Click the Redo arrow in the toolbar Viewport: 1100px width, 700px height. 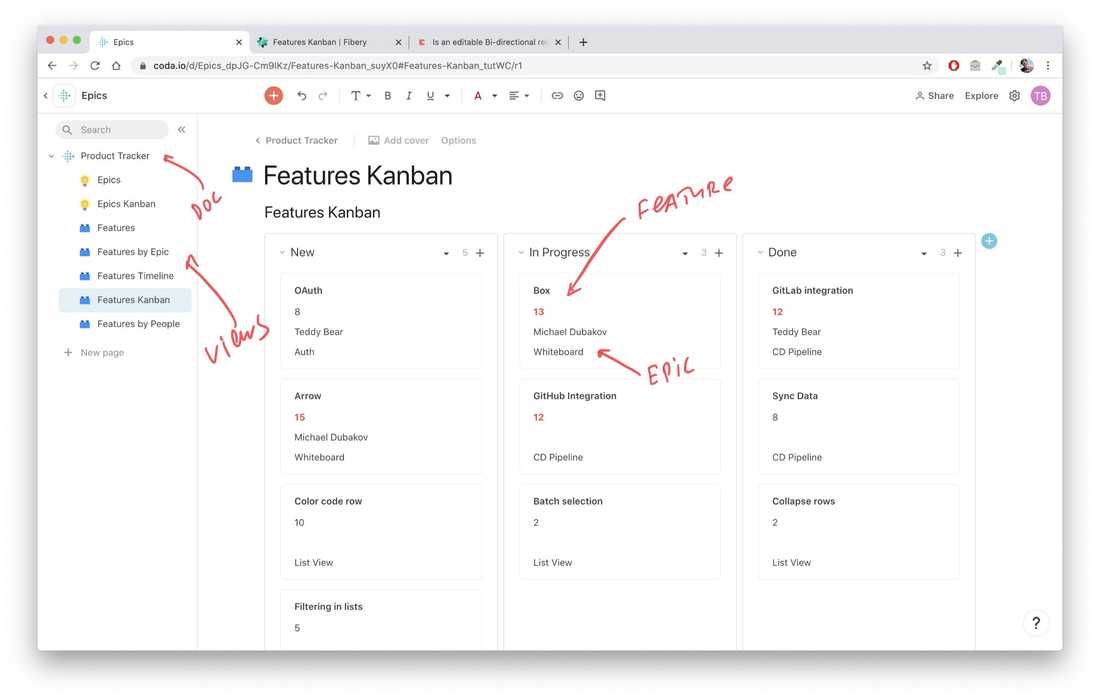click(x=323, y=95)
